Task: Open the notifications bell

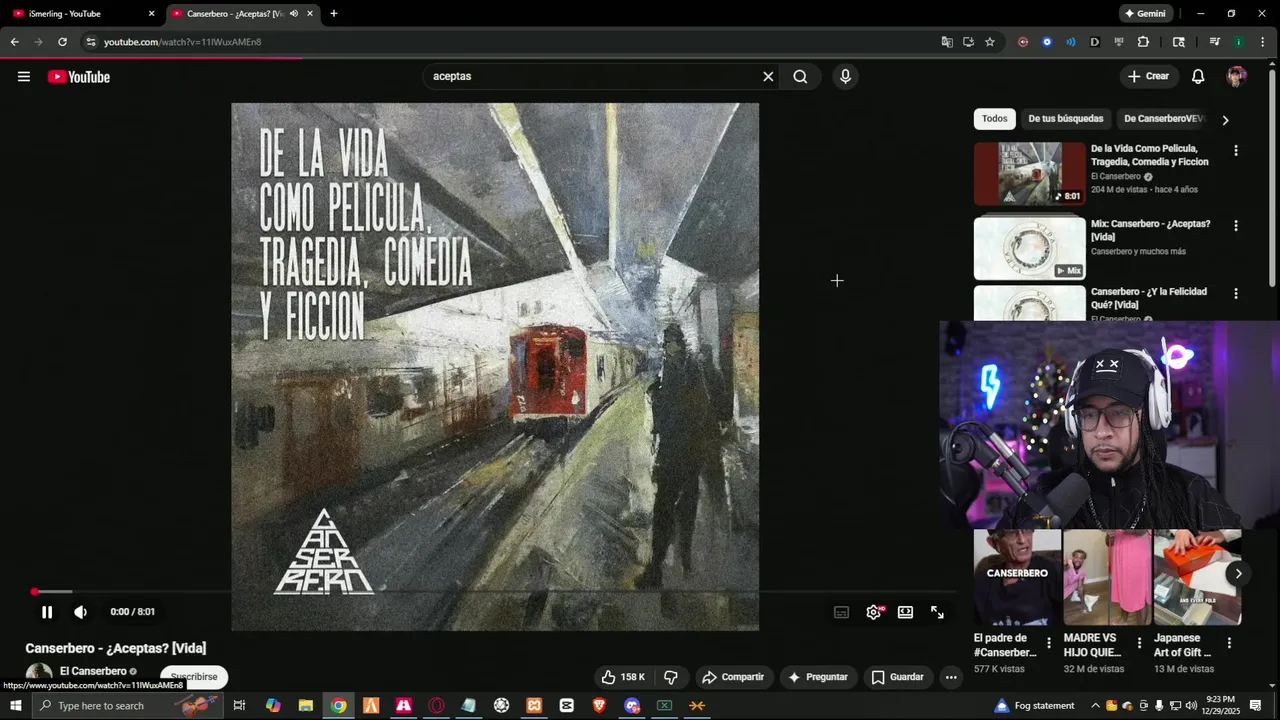Action: coord(1198,77)
